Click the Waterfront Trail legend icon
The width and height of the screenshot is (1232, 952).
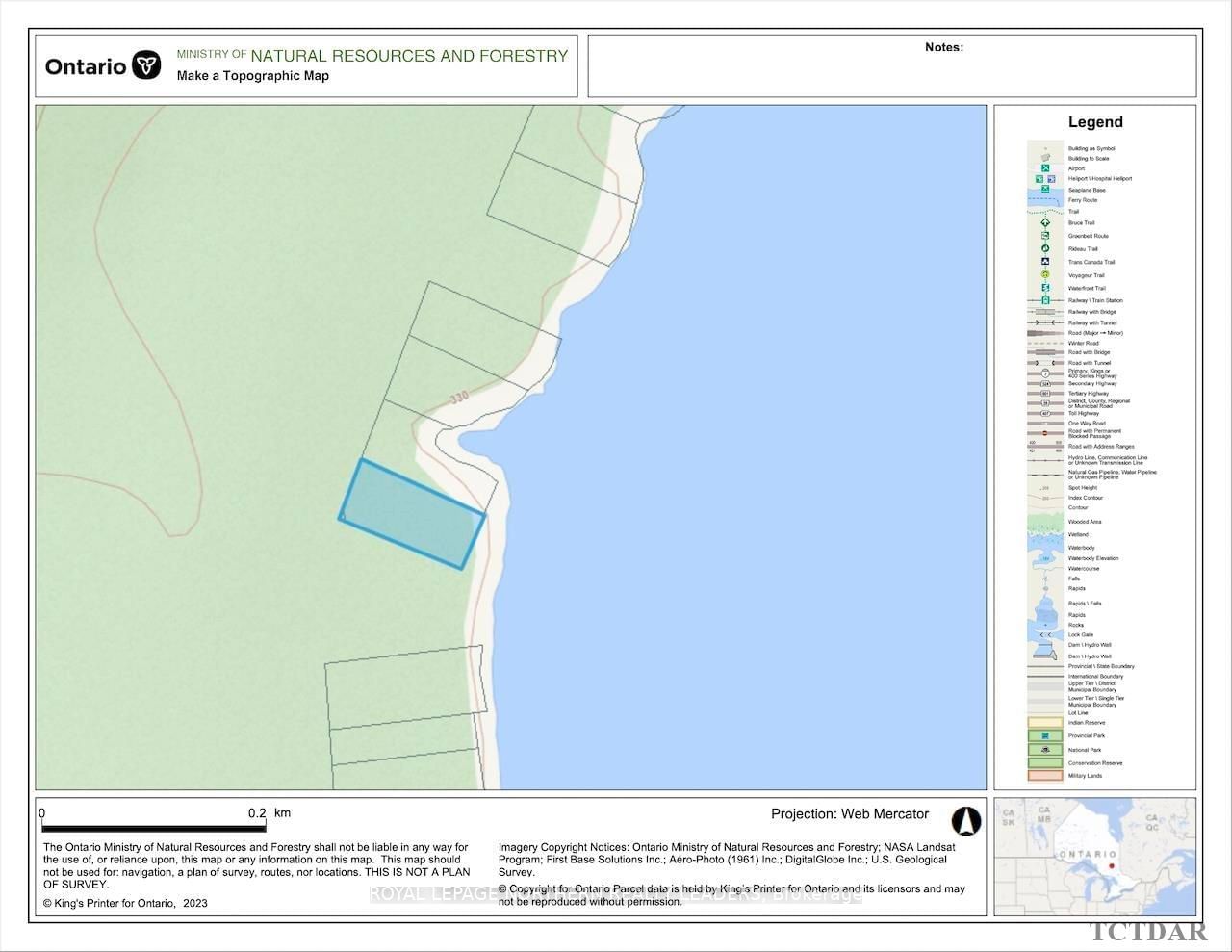(1045, 288)
